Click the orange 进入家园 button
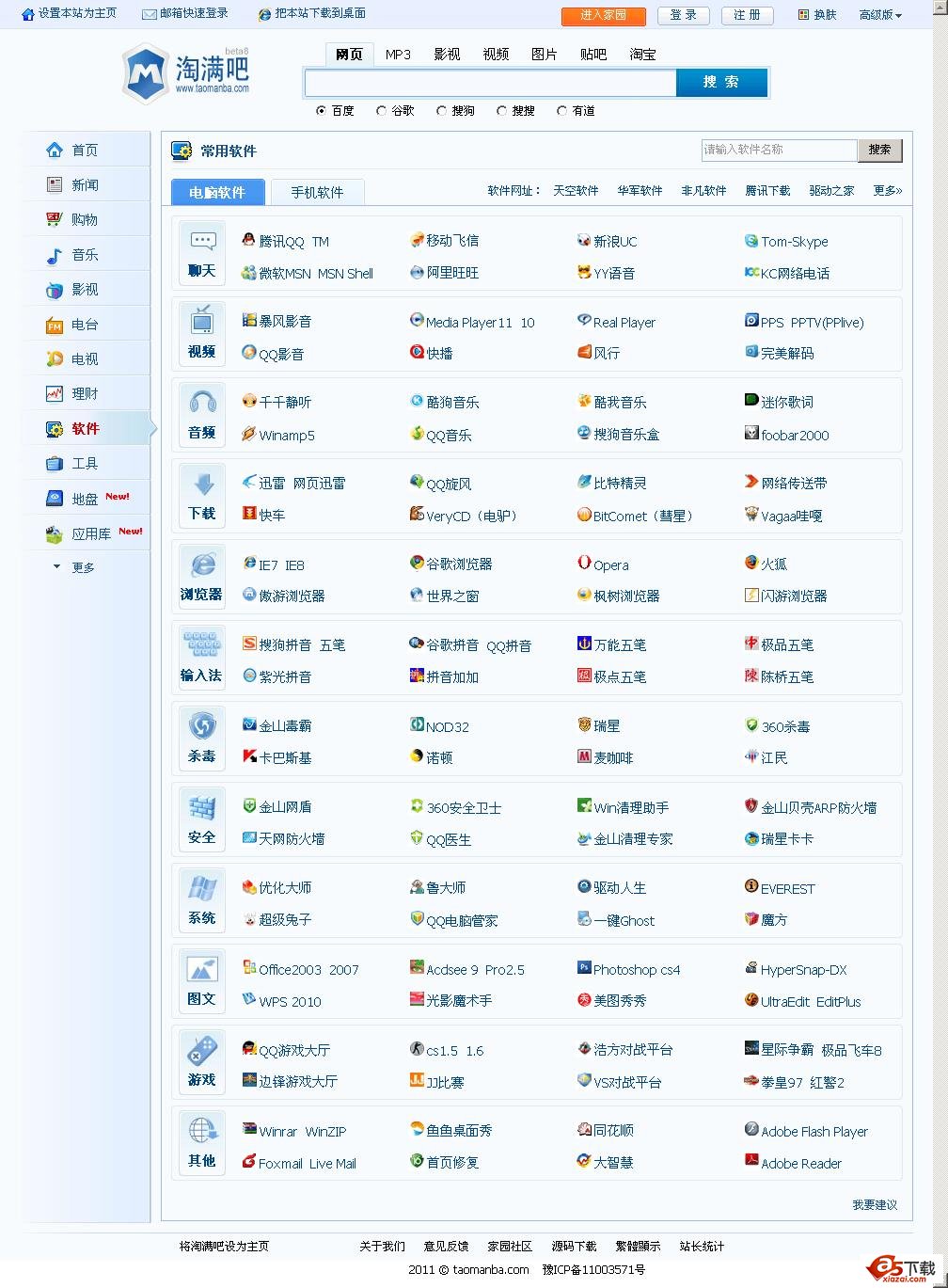948x1288 pixels. coord(604,16)
